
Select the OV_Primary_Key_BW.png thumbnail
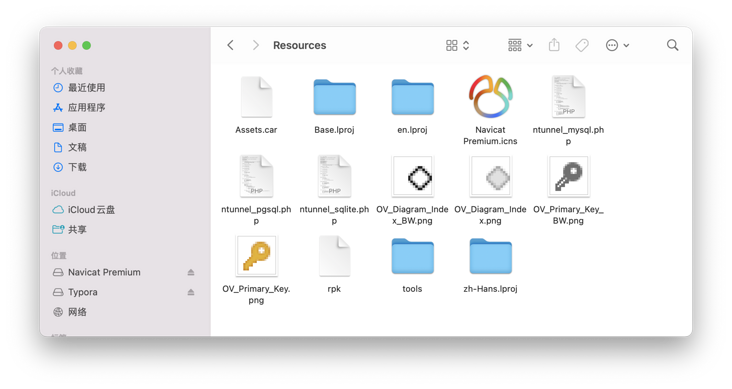[569, 177]
